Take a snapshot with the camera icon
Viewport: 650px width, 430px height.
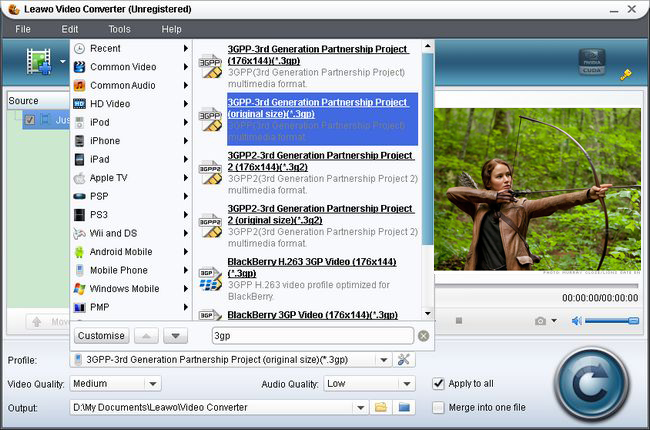pyautogui.click(x=540, y=321)
